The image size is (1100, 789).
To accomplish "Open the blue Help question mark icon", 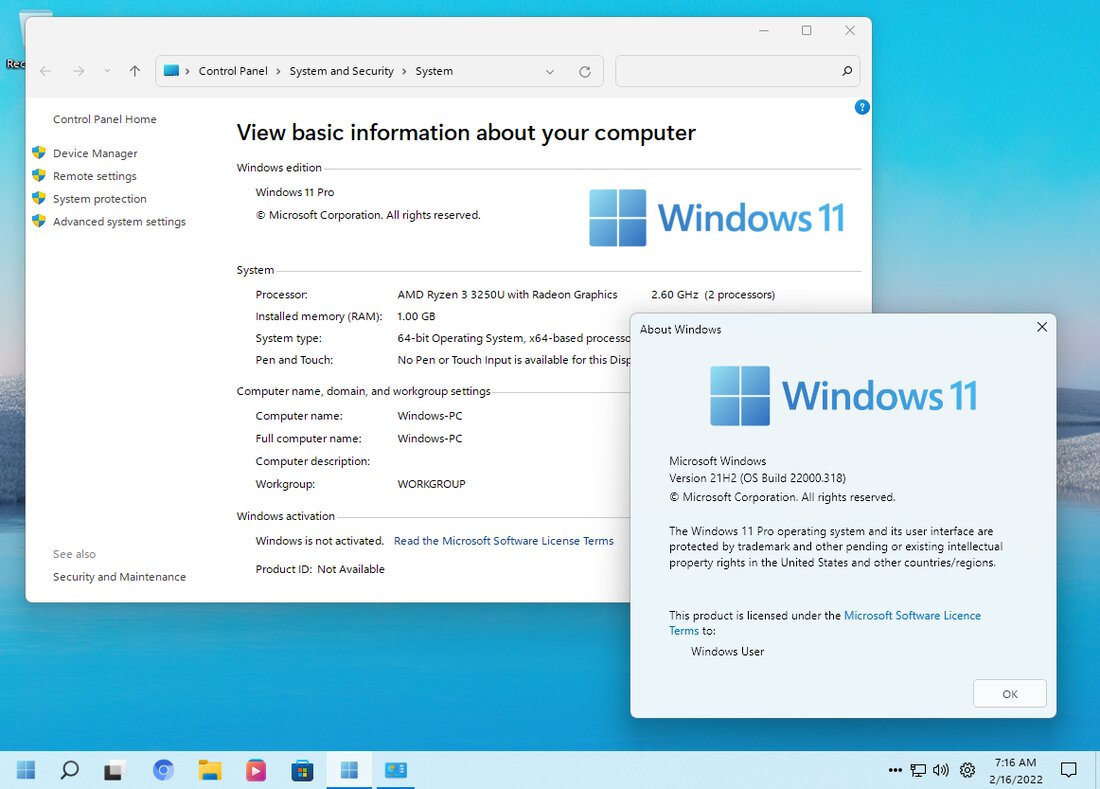I will (x=862, y=107).
